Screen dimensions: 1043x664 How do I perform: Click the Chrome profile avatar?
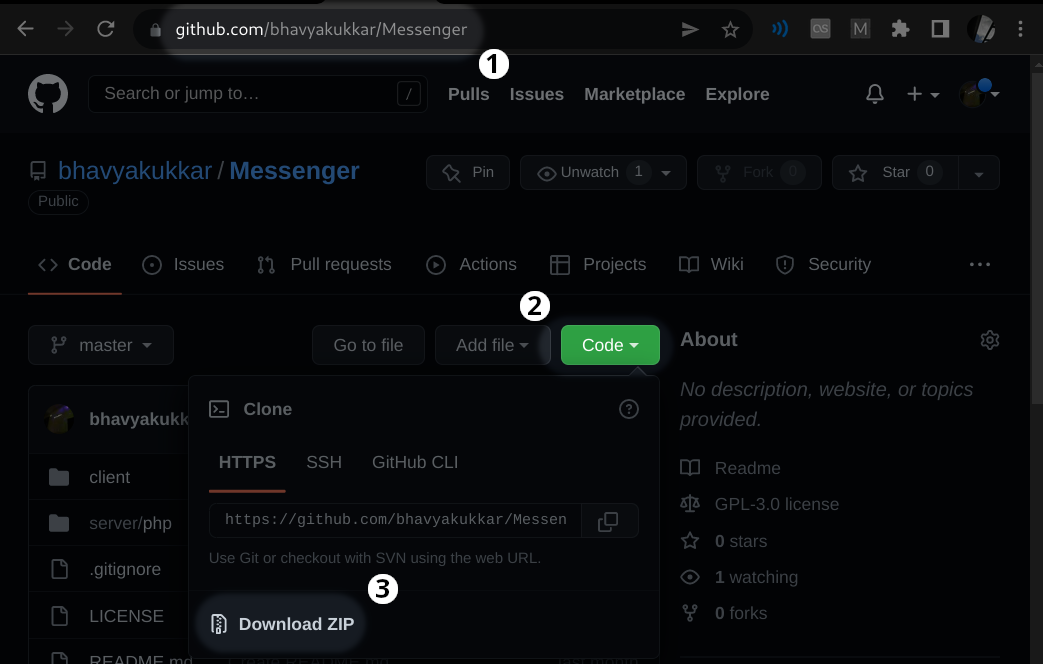click(x=980, y=29)
